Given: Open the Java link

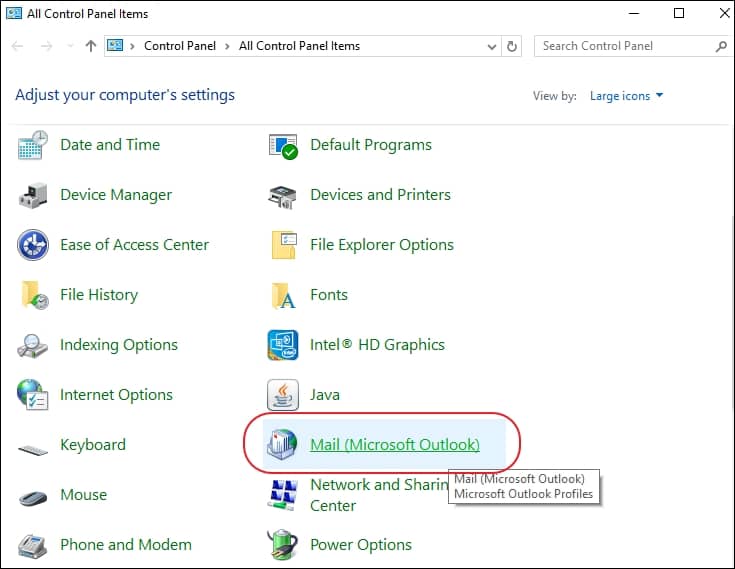Looking at the screenshot, I should [325, 395].
